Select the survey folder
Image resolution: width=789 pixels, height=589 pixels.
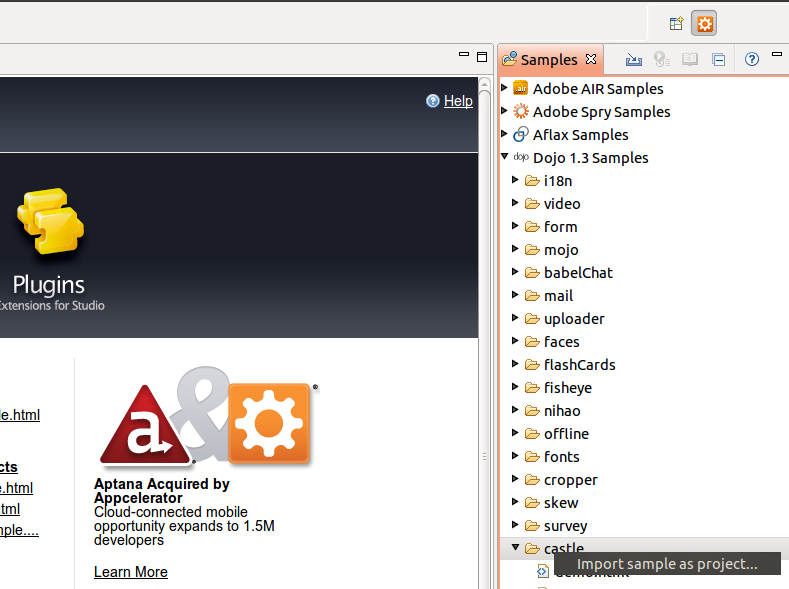pos(565,526)
